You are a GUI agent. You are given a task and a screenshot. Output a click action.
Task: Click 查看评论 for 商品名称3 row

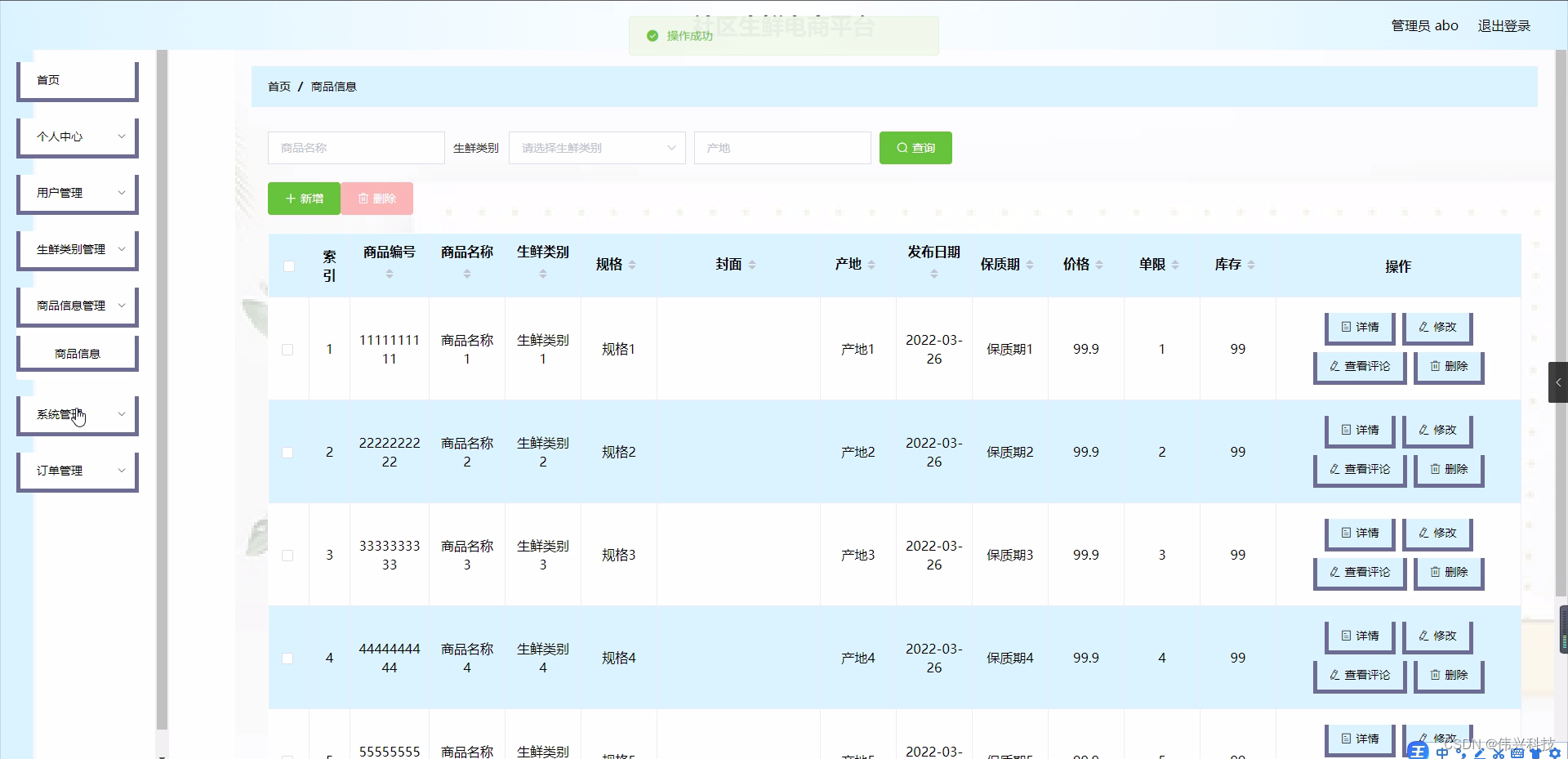click(1360, 573)
